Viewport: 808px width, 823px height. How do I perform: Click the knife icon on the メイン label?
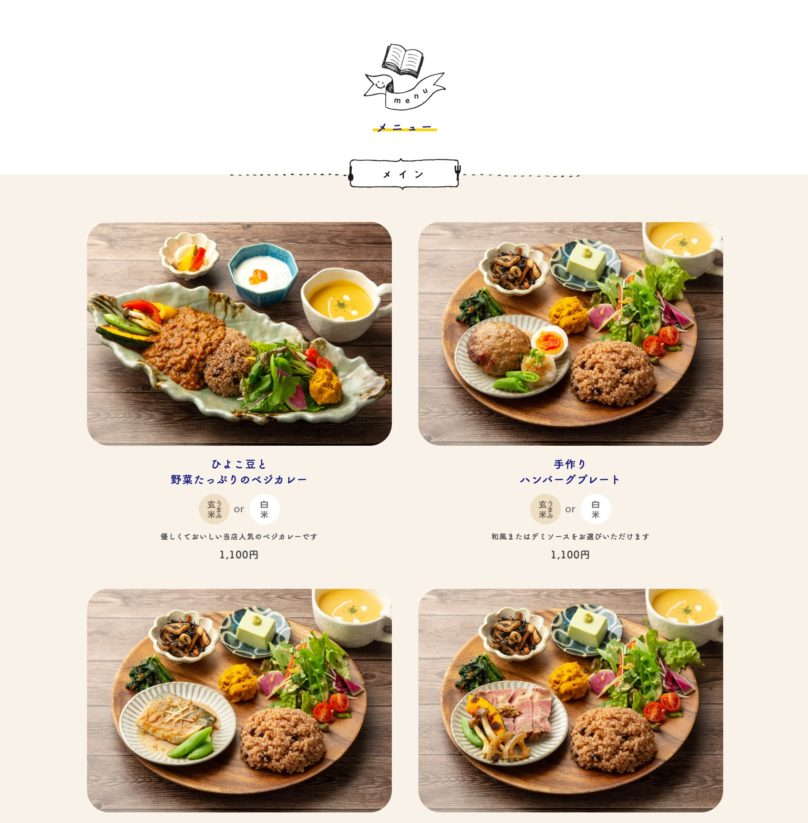[351, 175]
